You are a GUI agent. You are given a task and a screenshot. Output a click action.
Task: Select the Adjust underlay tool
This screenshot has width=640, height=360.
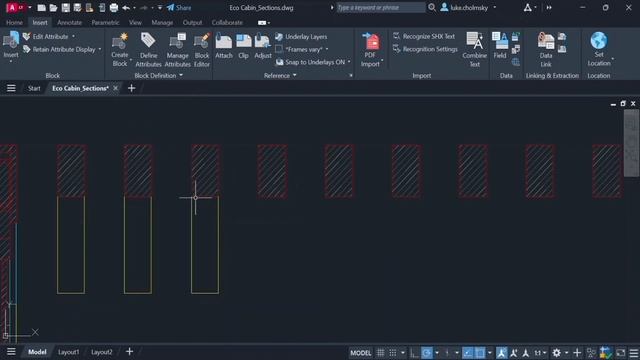262,46
